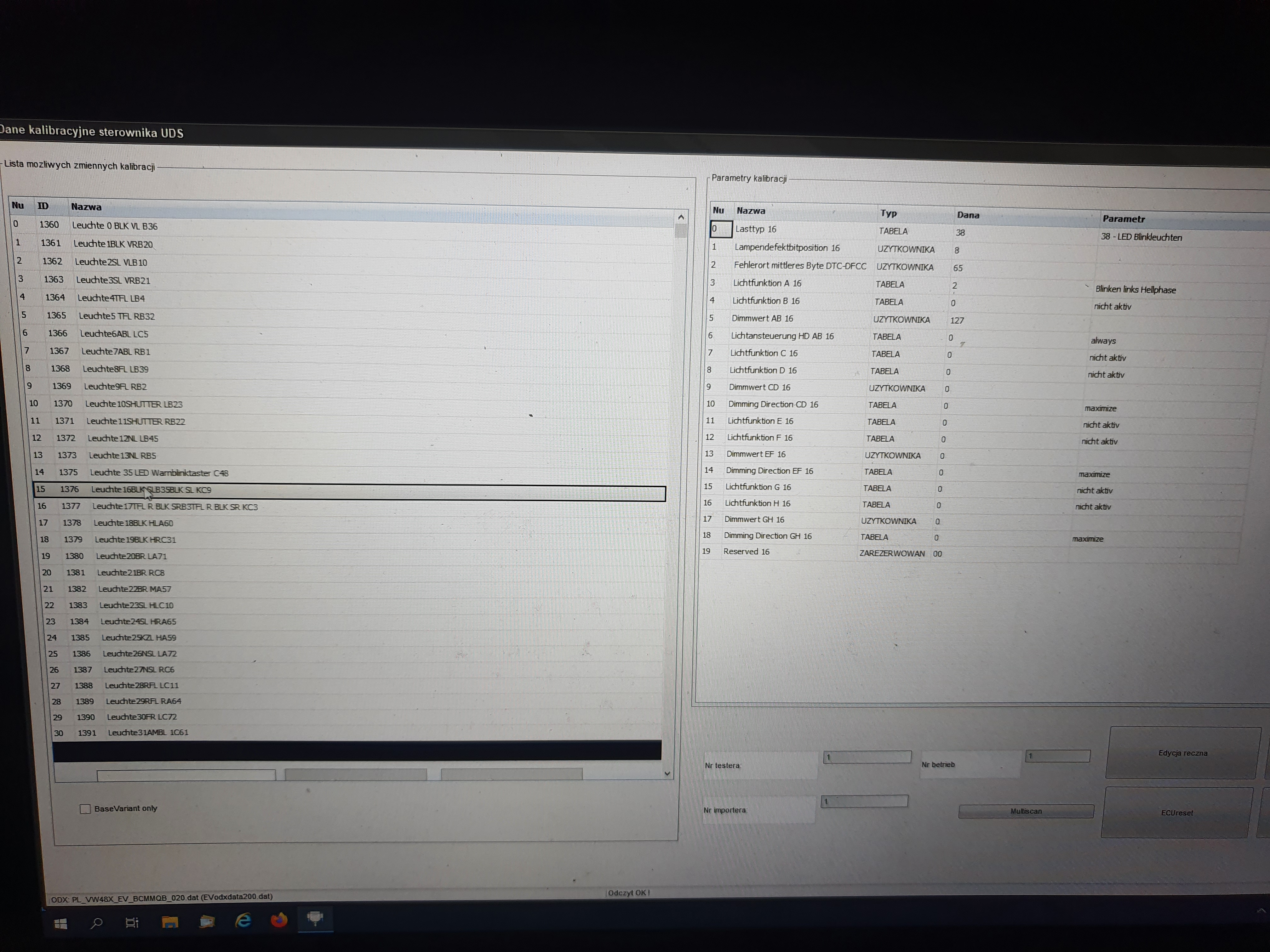
Task: Enable the BaseVariant only checkbox
Action: coord(86,809)
